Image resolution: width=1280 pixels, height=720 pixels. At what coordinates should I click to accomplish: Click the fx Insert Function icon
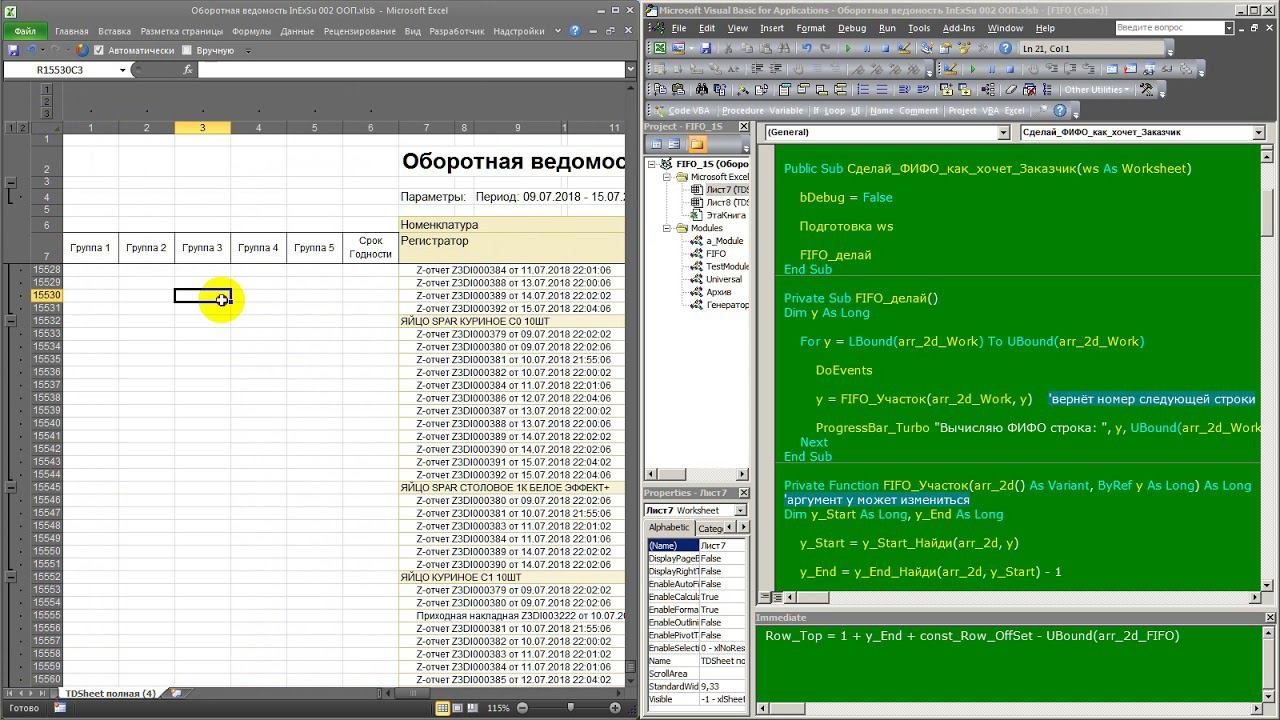coord(188,70)
